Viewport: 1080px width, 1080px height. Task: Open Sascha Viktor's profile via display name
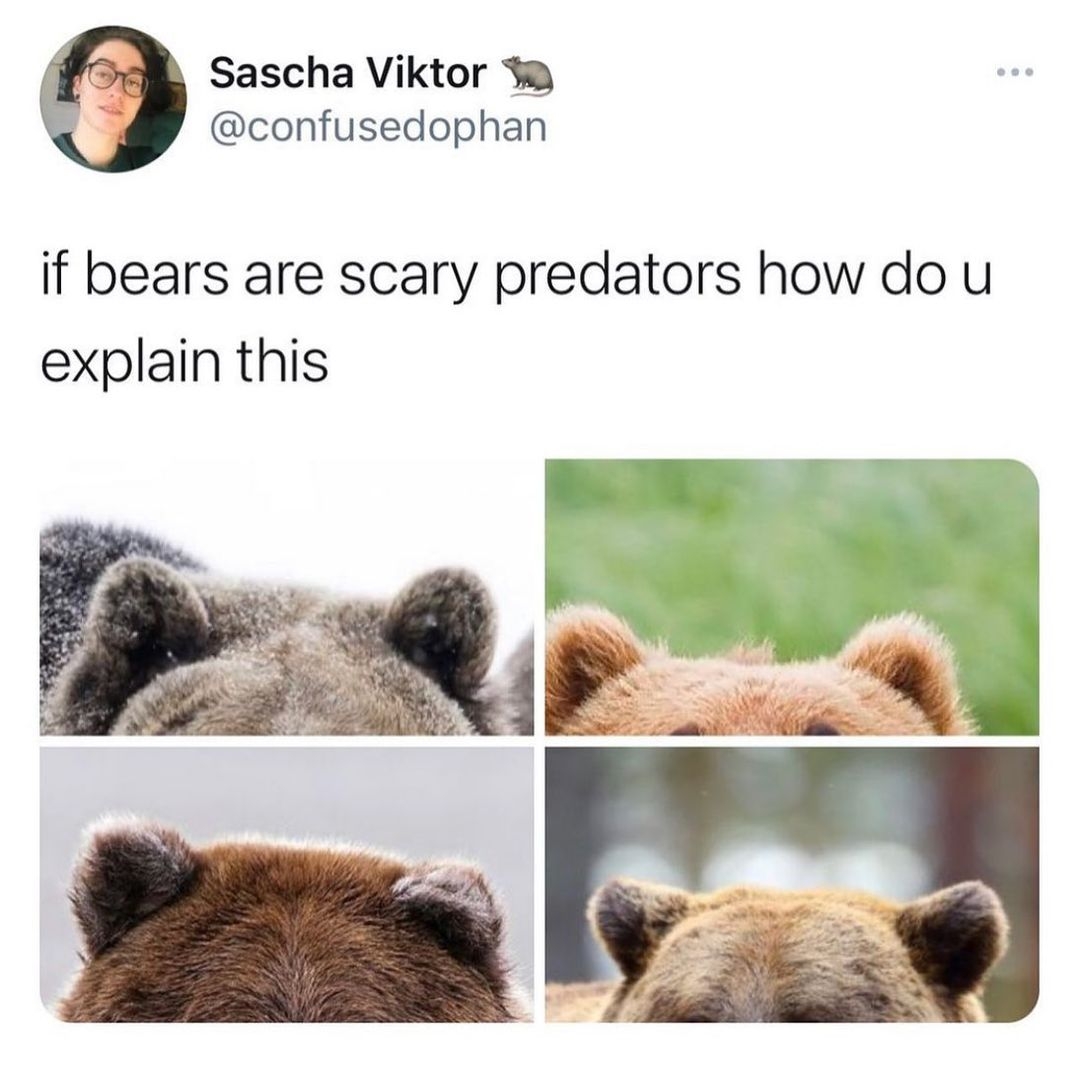tap(348, 73)
